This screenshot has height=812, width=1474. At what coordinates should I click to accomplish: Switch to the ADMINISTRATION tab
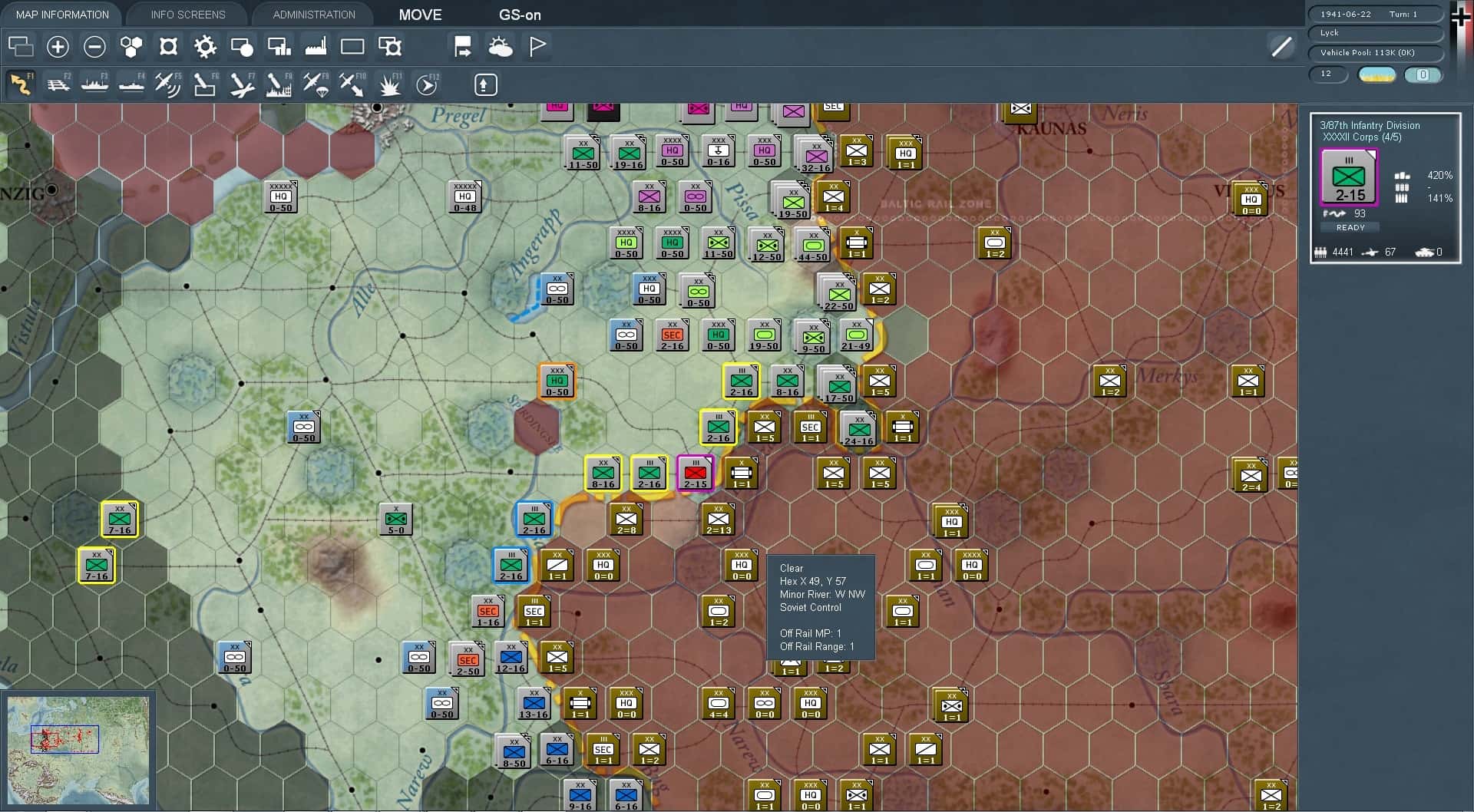click(312, 14)
